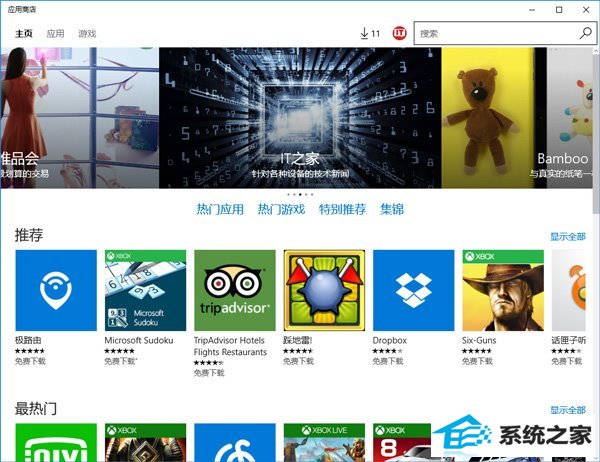Image resolution: width=600 pixels, height=462 pixels.
Task: Show all apps in 推荐 section
Action: click(x=568, y=237)
